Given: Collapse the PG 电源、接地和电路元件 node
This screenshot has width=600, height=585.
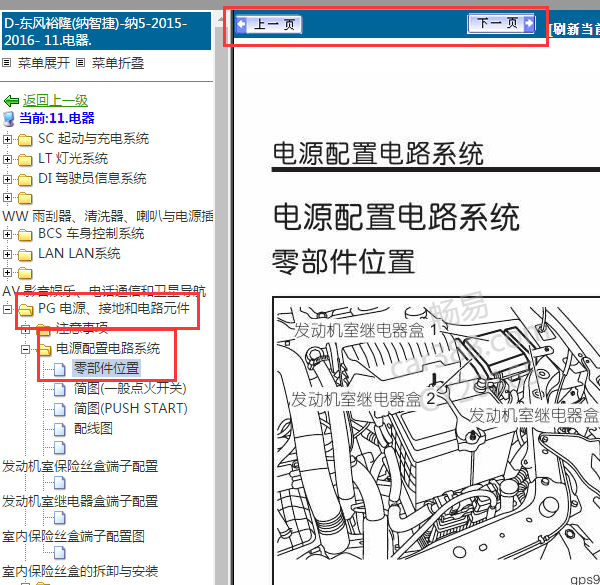Looking at the screenshot, I should (7, 309).
